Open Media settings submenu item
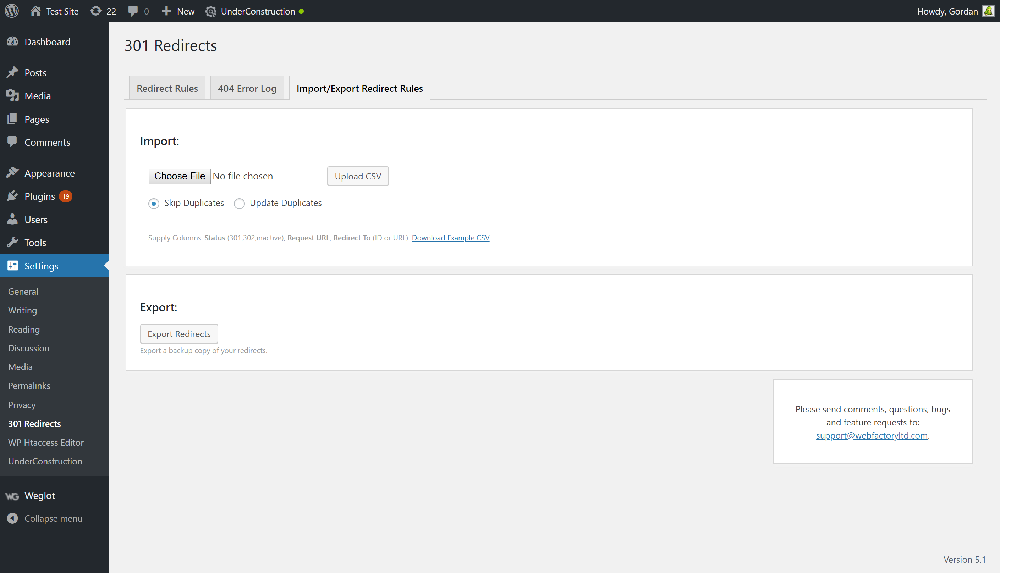 pyautogui.click(x=20, y=367)
